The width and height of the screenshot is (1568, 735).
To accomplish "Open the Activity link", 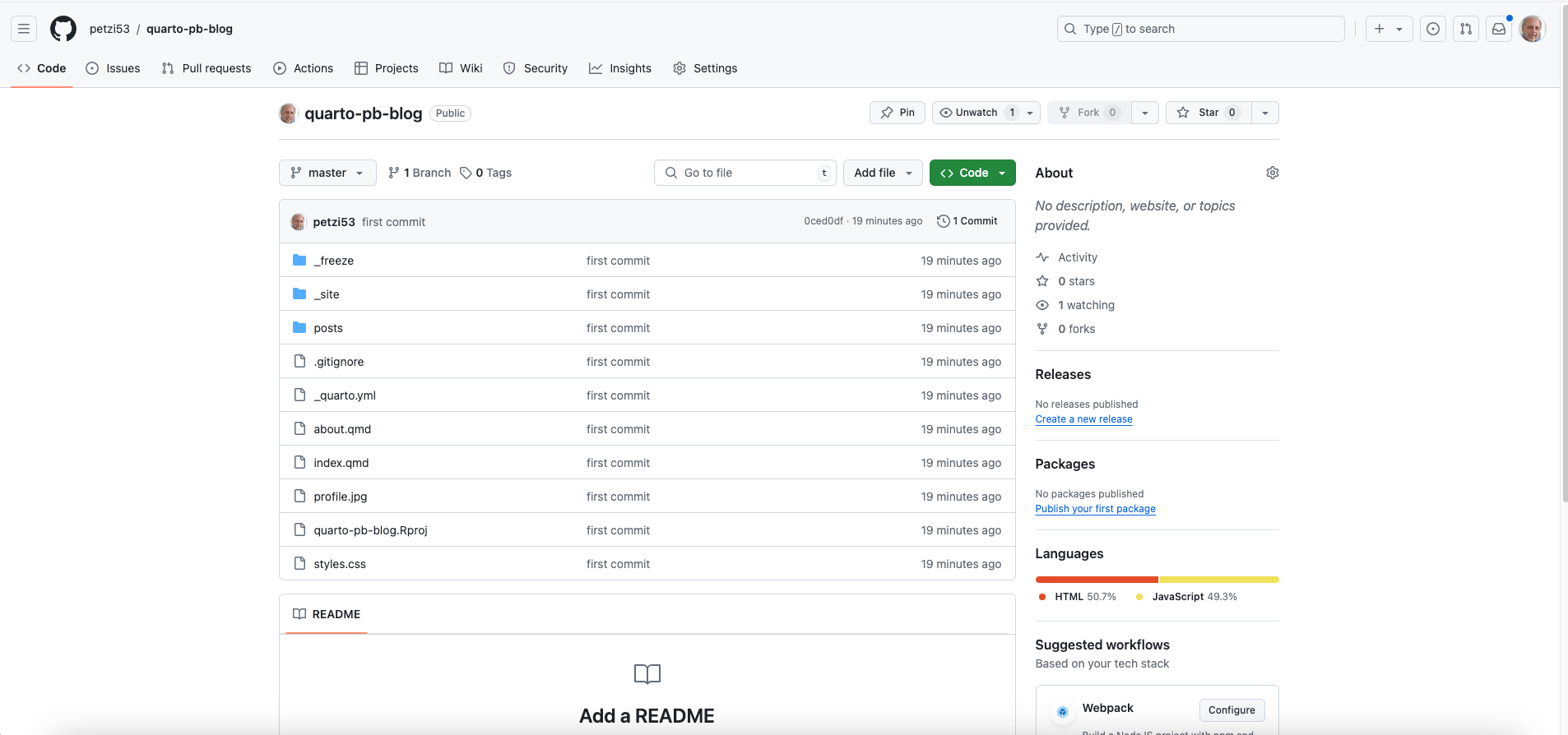I will [1067, 257].
